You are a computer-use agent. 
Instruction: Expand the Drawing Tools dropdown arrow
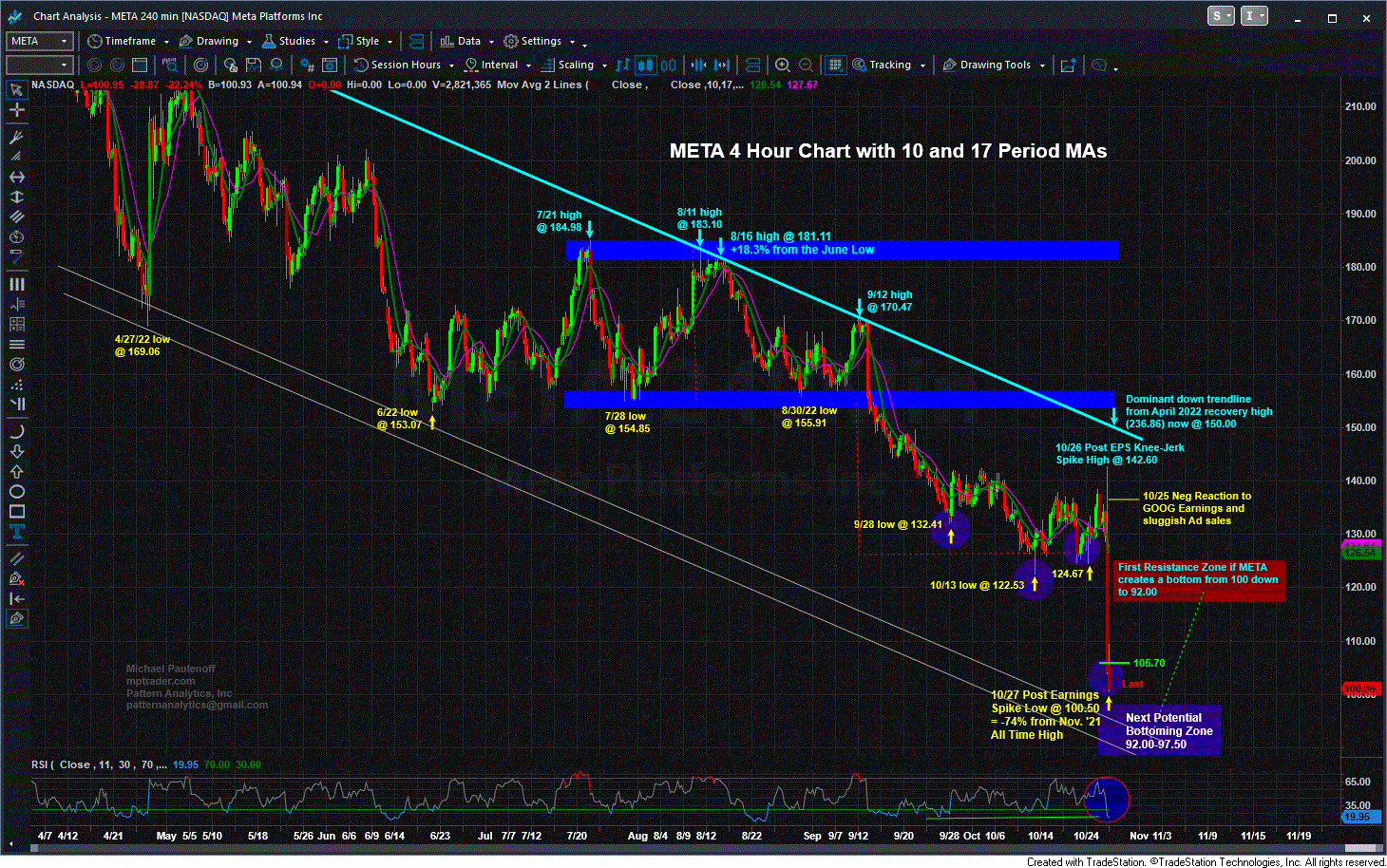1042,66
